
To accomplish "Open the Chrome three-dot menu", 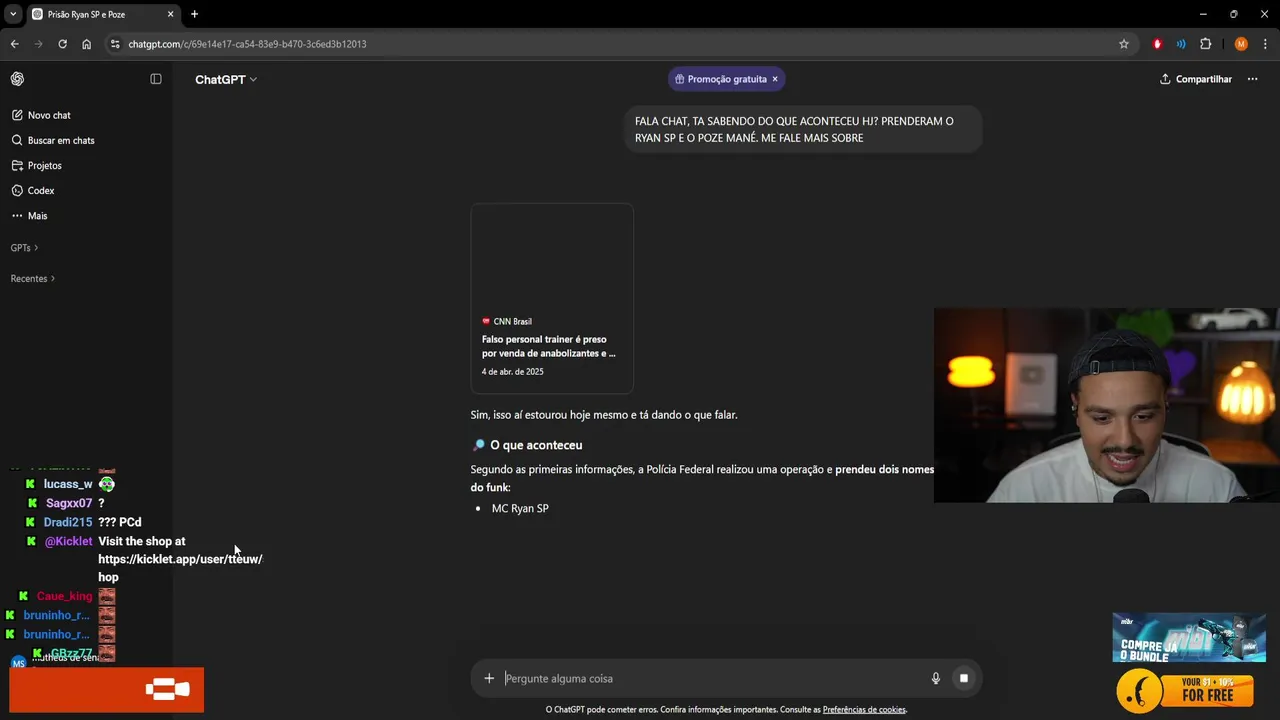I will click(x=1265, y=44).
